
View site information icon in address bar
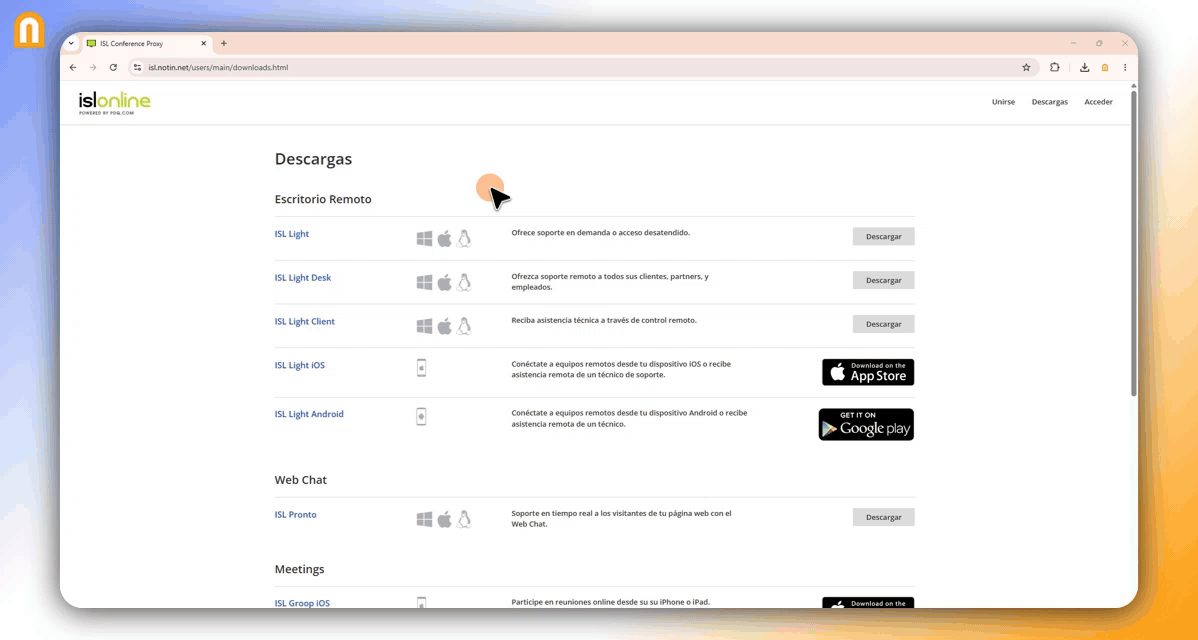(138, 67)
